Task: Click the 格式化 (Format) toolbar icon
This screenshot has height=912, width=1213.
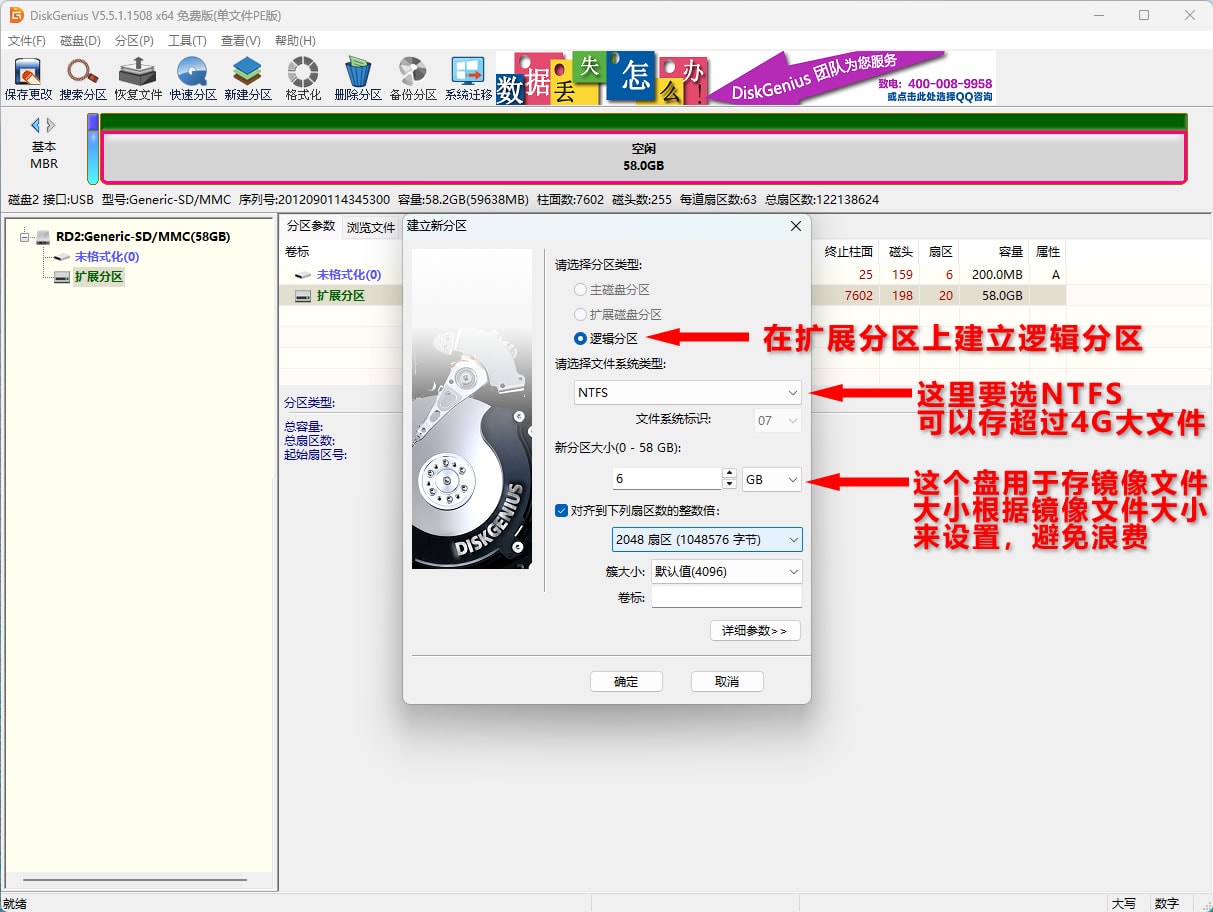Action: 303,78
